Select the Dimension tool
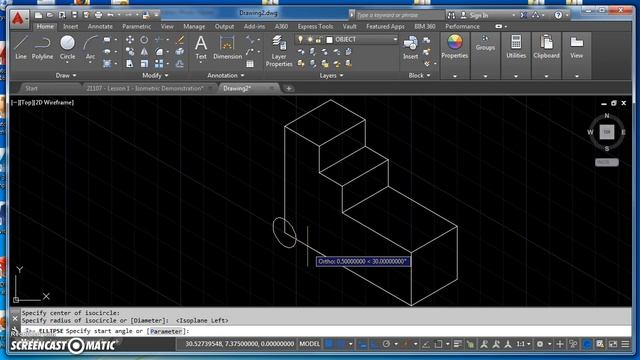 (x=227, y=48)
